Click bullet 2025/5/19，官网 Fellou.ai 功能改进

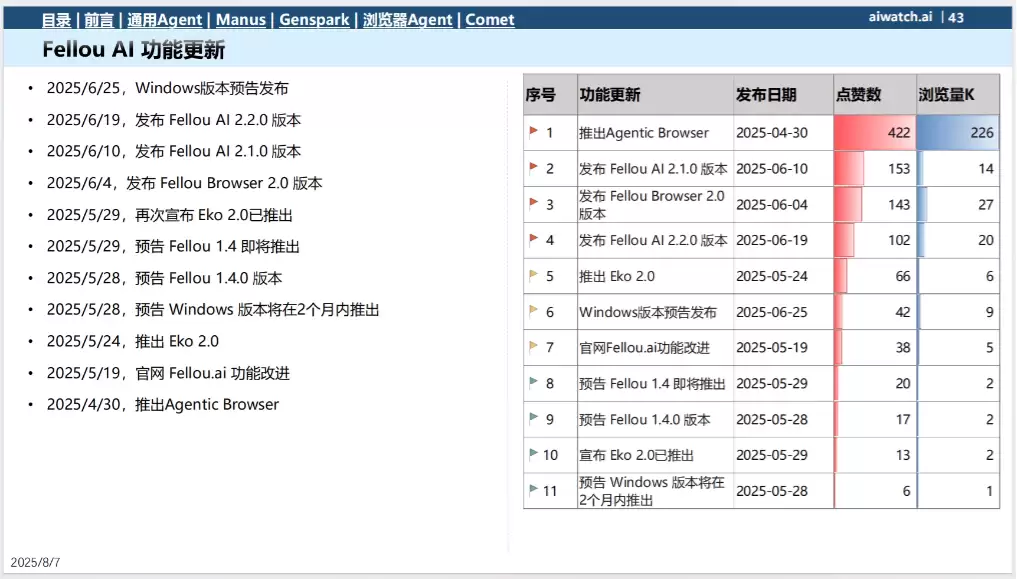click(x=168, y=373)
